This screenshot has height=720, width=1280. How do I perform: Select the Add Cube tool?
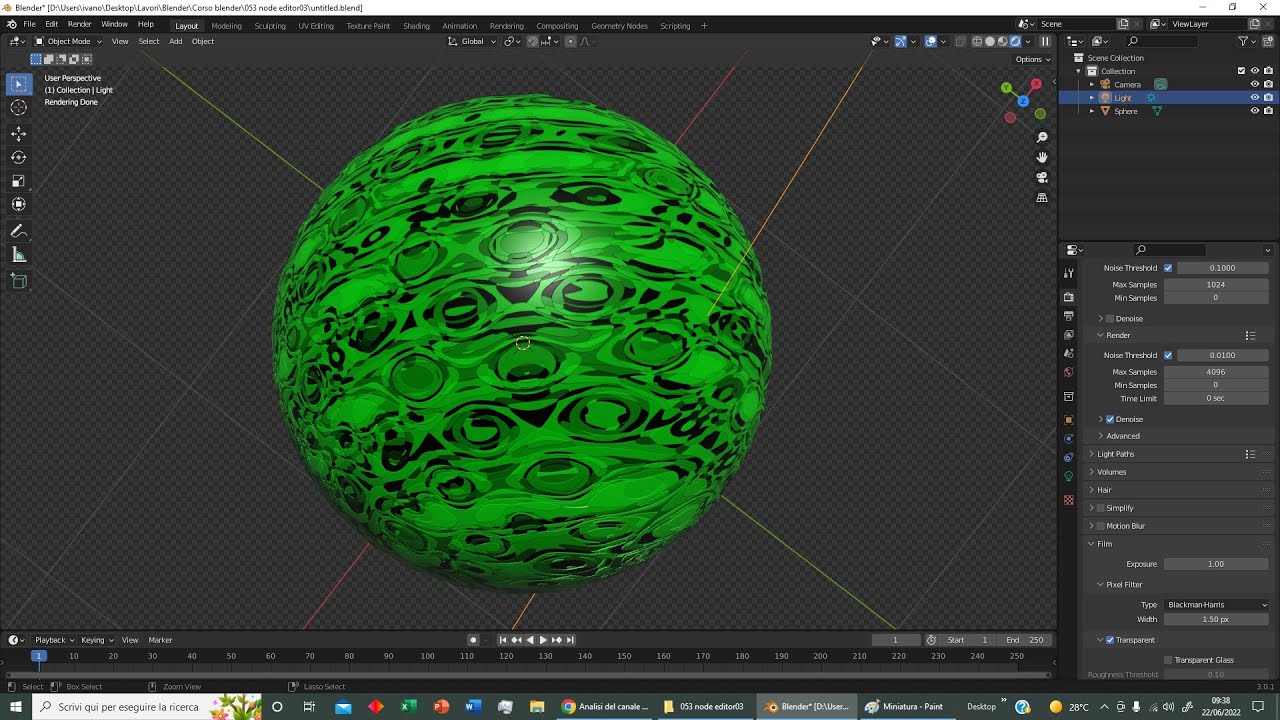coord(19,281)
